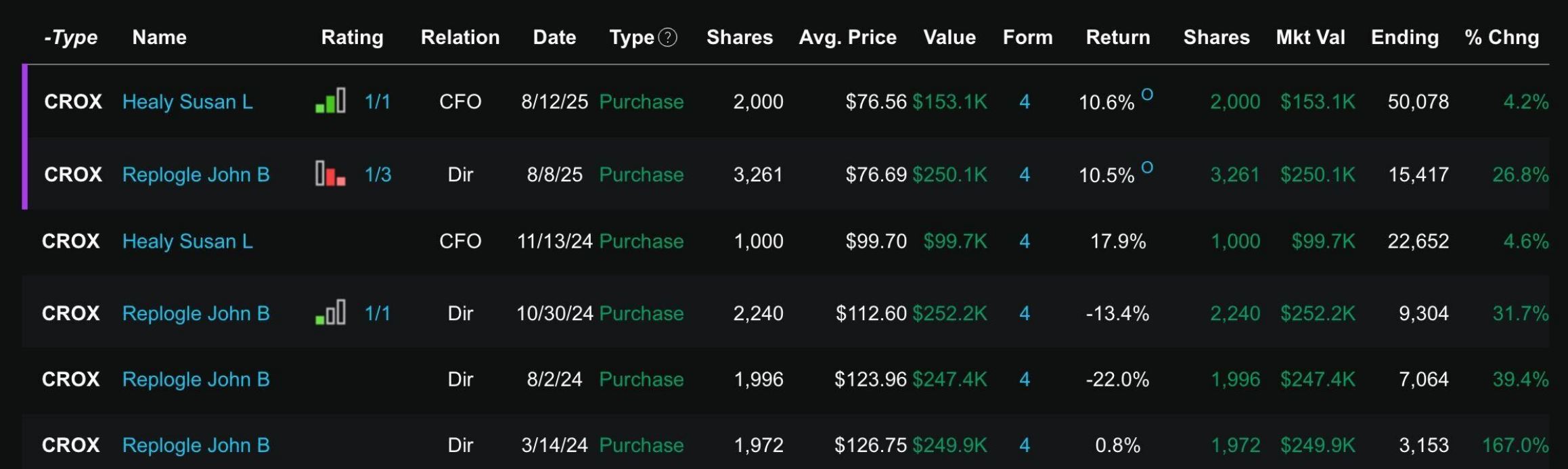The height and width of the screenshot is (469, 1568).
Task: Open Form 4 link for 11/13/24 purchase
Action: (x=1025, y=241)
